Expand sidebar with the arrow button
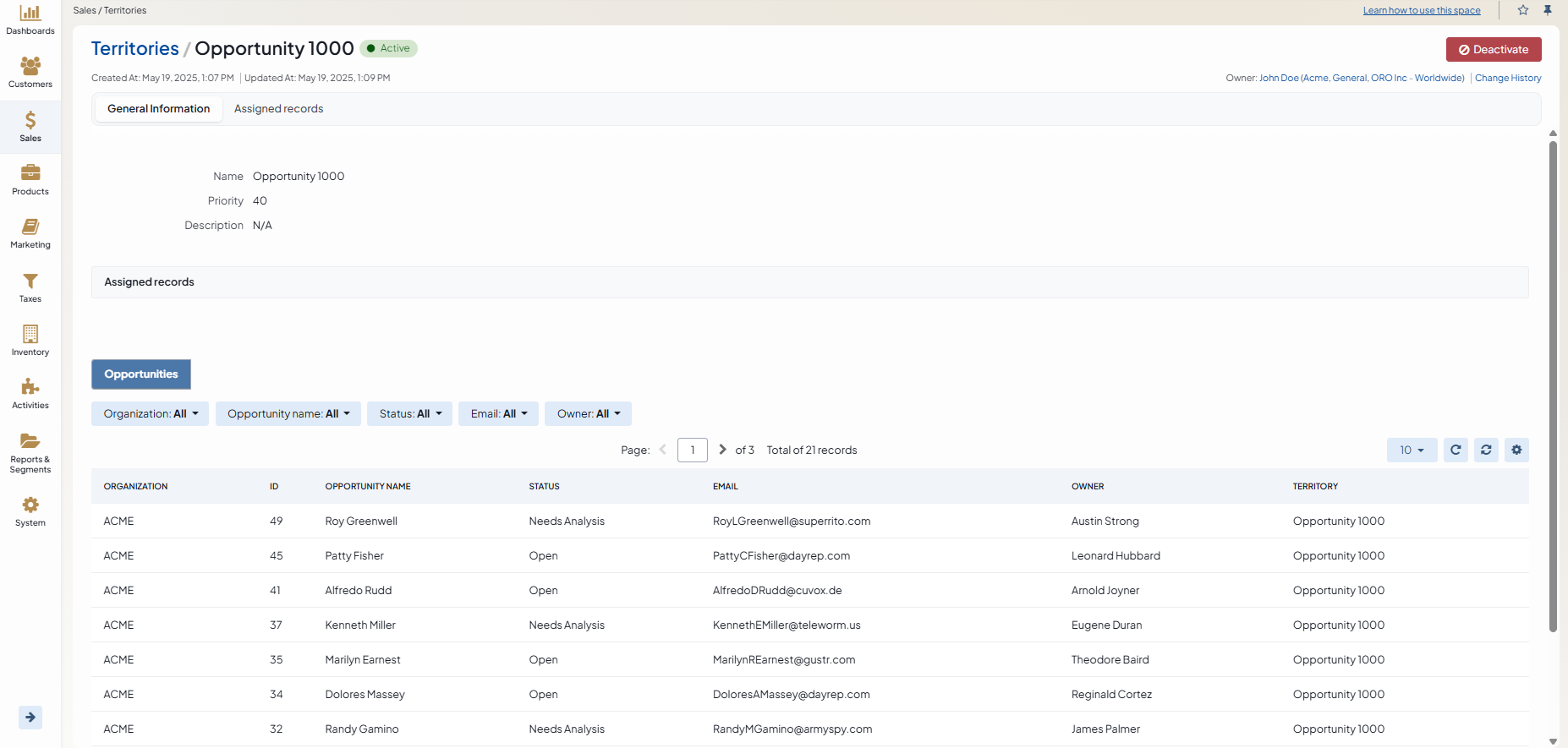Screen dimensions: 1568x748 (30, 718)
